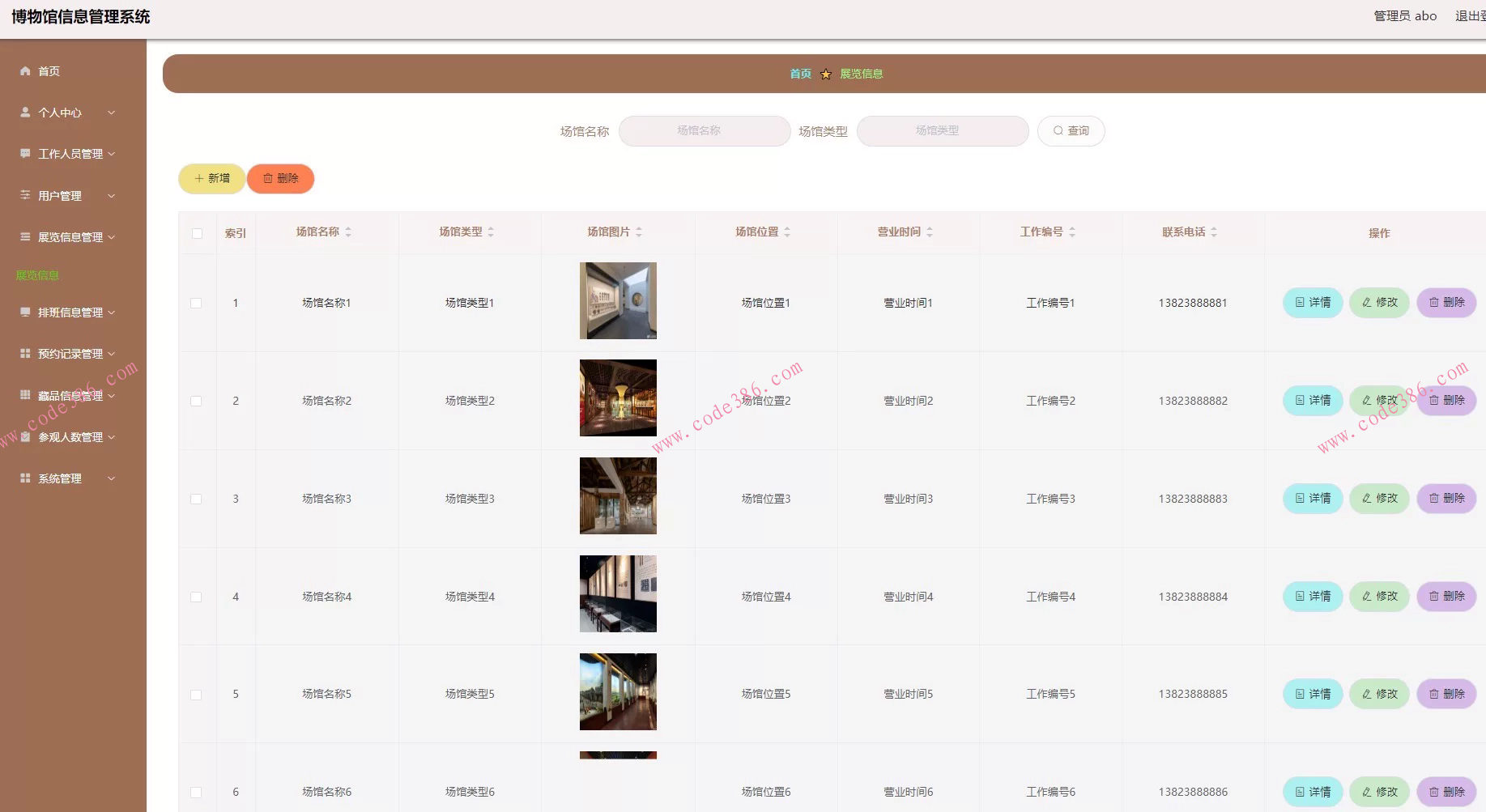Screen dimensions: 1486x812
Task: Select the checkbox for row 3
Action: (196, 499)
